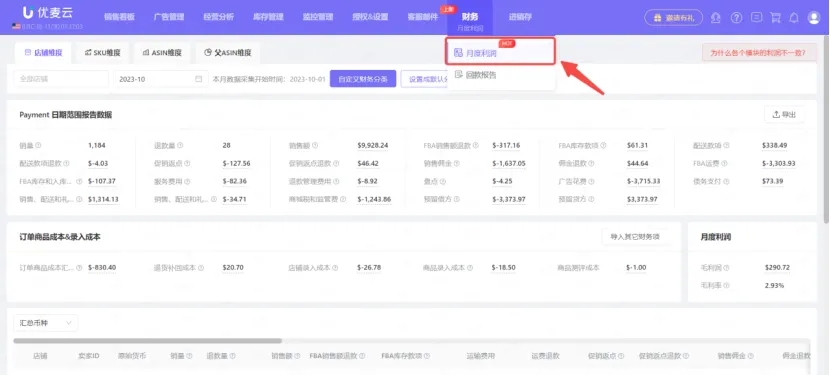Open the user avatar menu

coord(814,17)
